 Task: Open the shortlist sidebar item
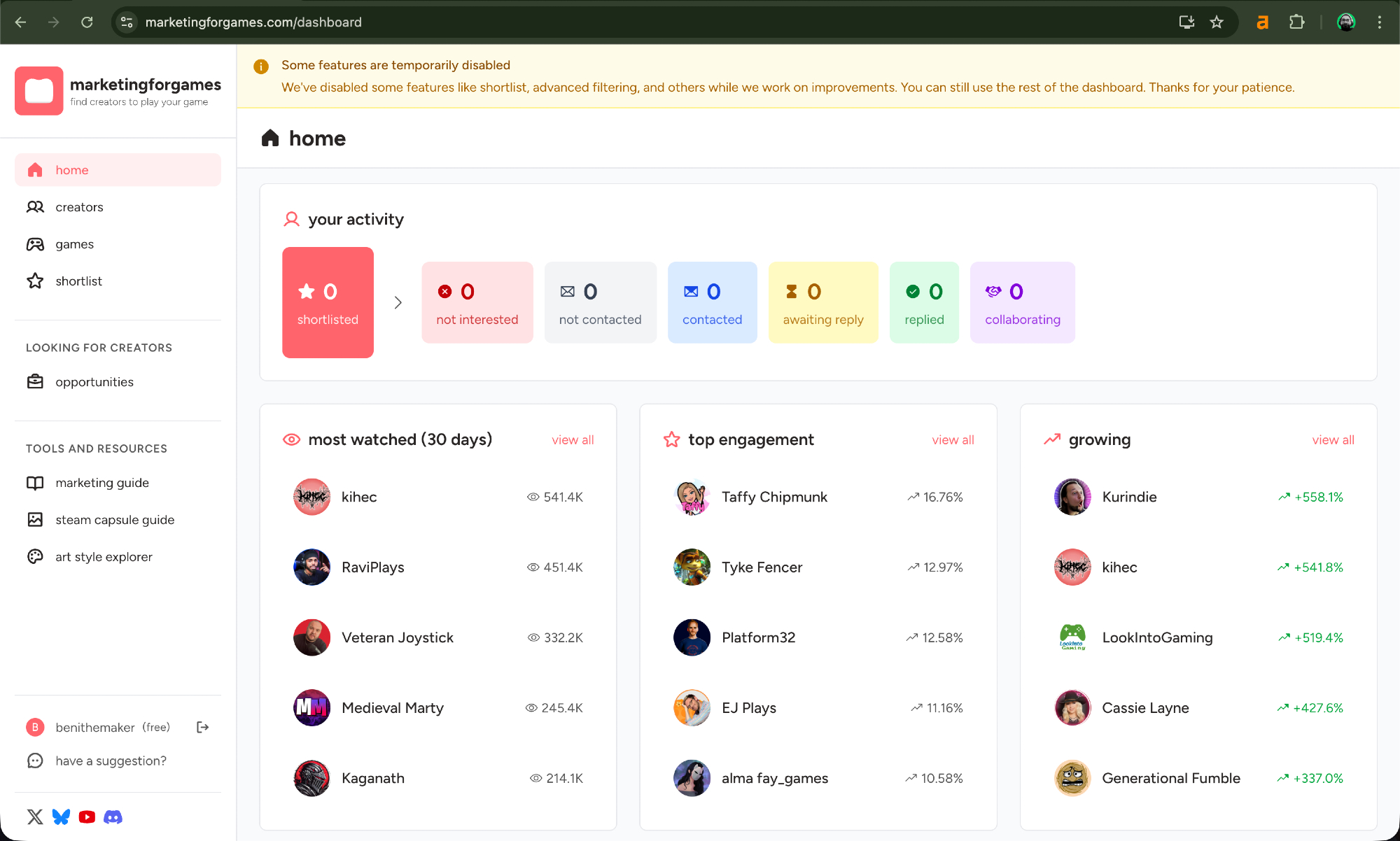coord(78,281)
